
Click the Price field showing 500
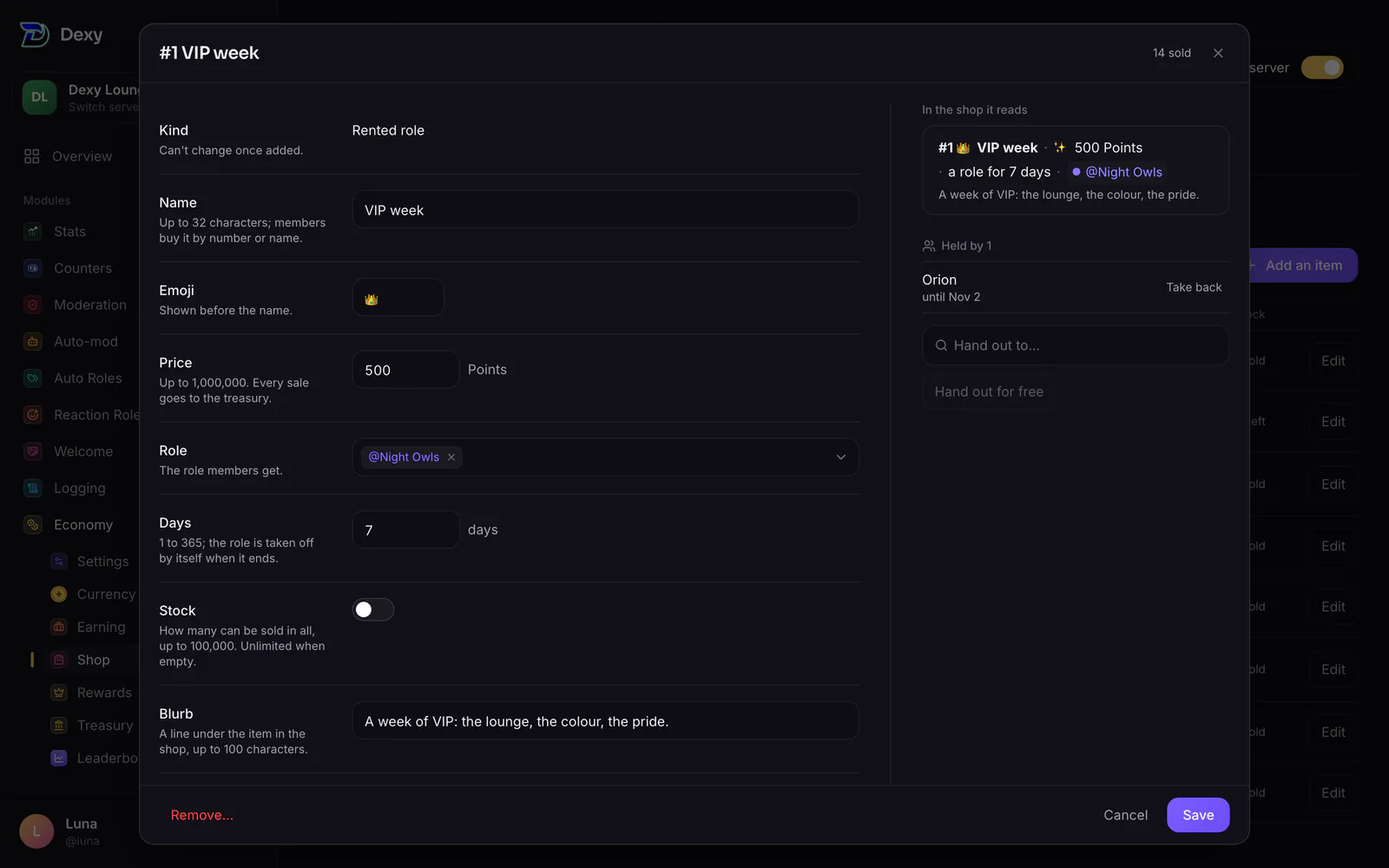(405, 370)
